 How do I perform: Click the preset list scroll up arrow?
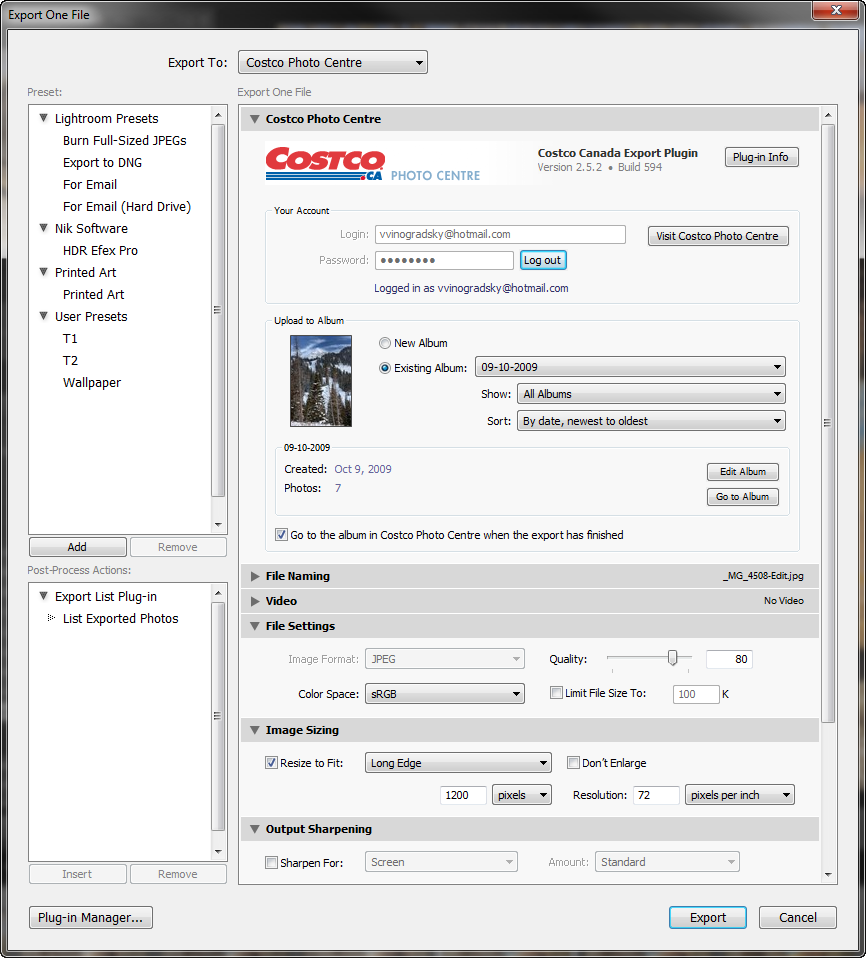(x=218, y=115)
